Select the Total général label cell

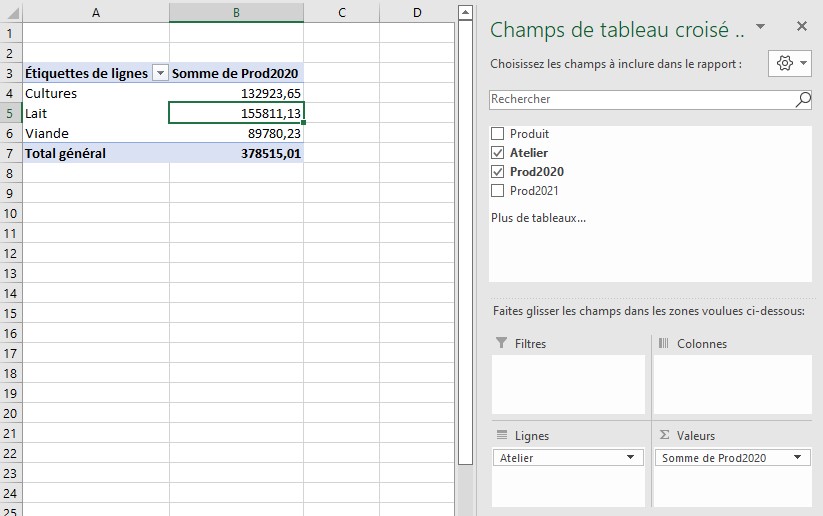pyautogui.click(x=96, y=153)
